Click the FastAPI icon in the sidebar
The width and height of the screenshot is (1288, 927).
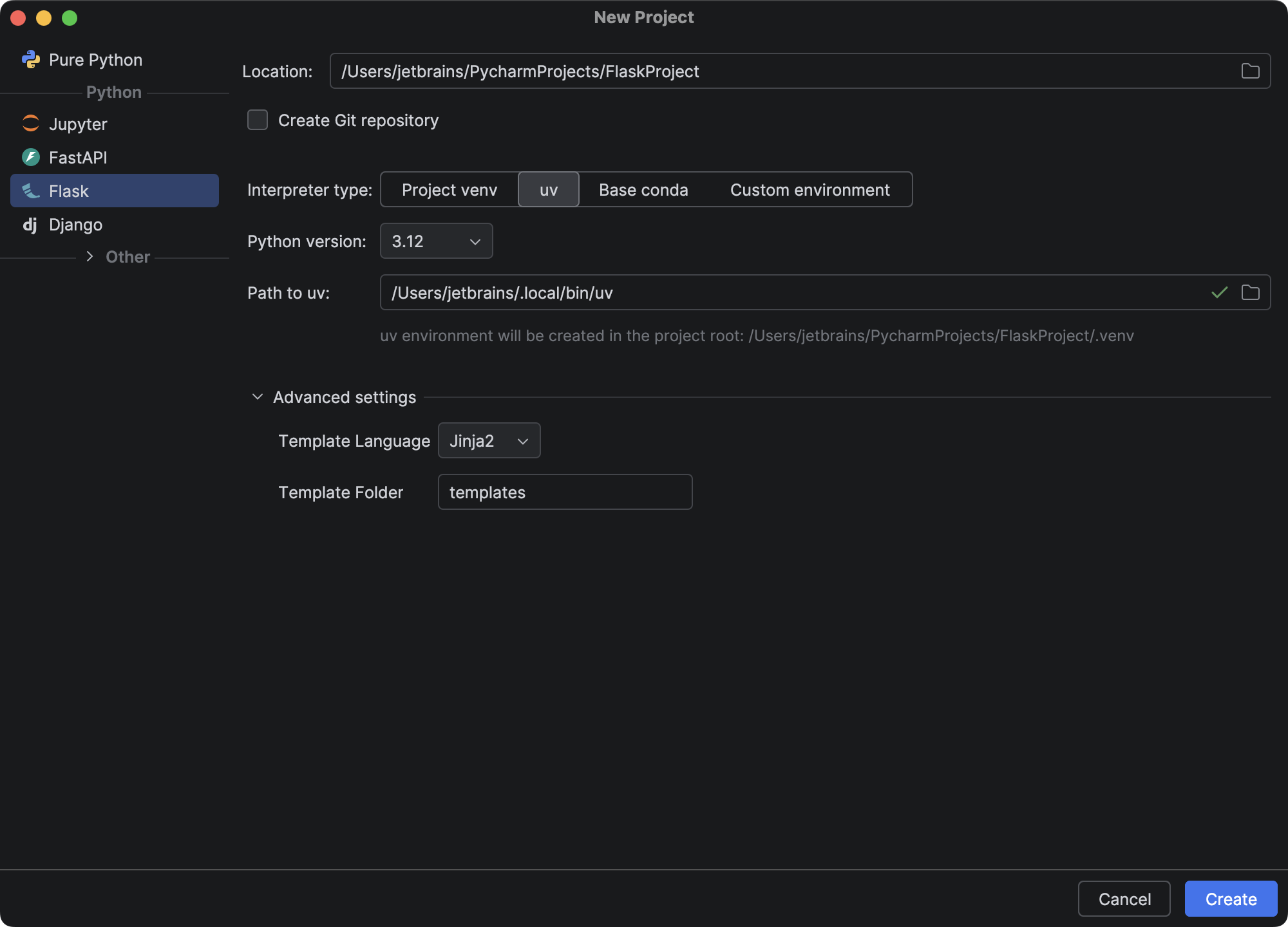[x=30, y=157]
